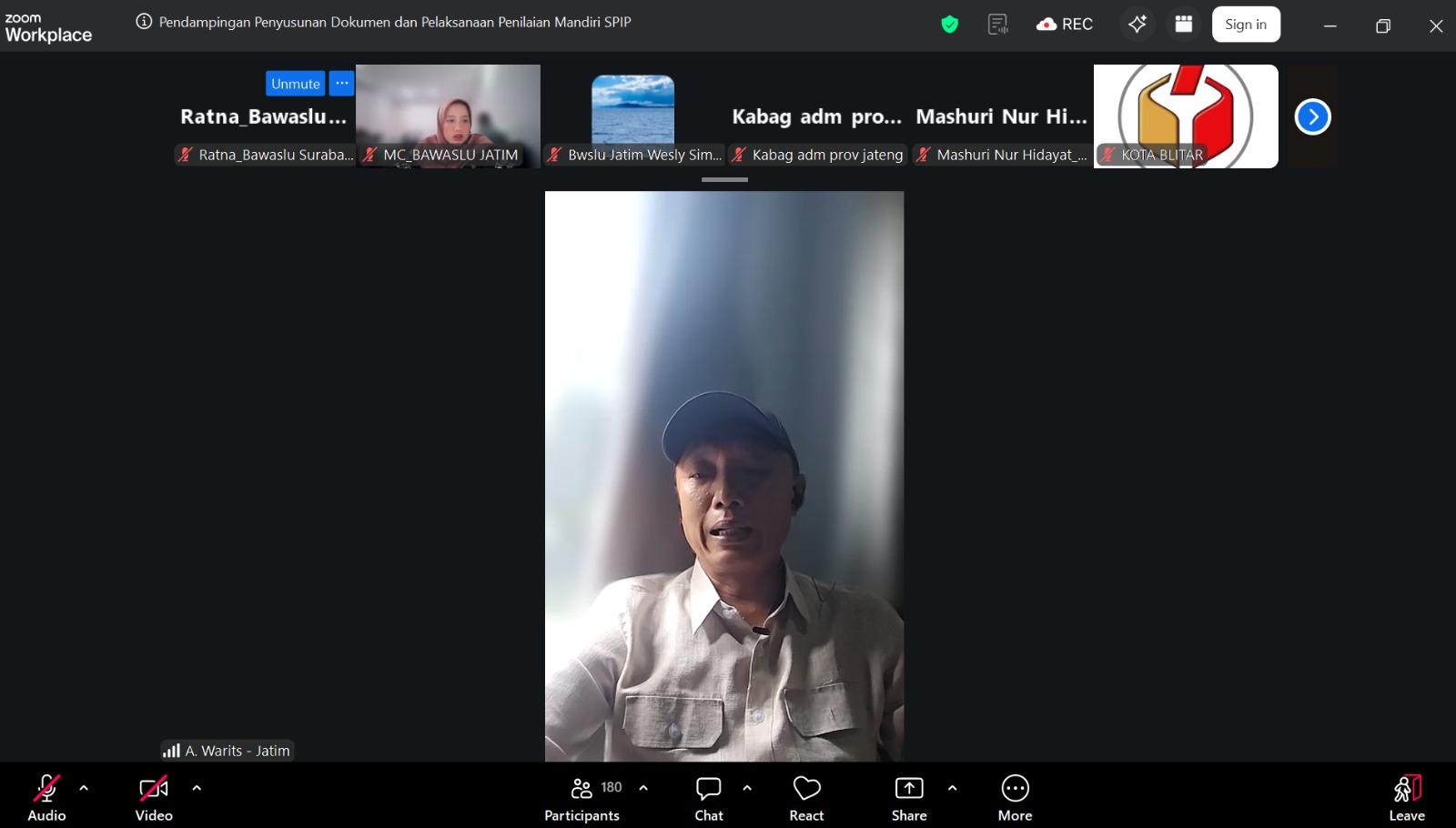Open the AI Companion sparkle icon
Screen dimensions: 1456x828
tap(1137, 25)
